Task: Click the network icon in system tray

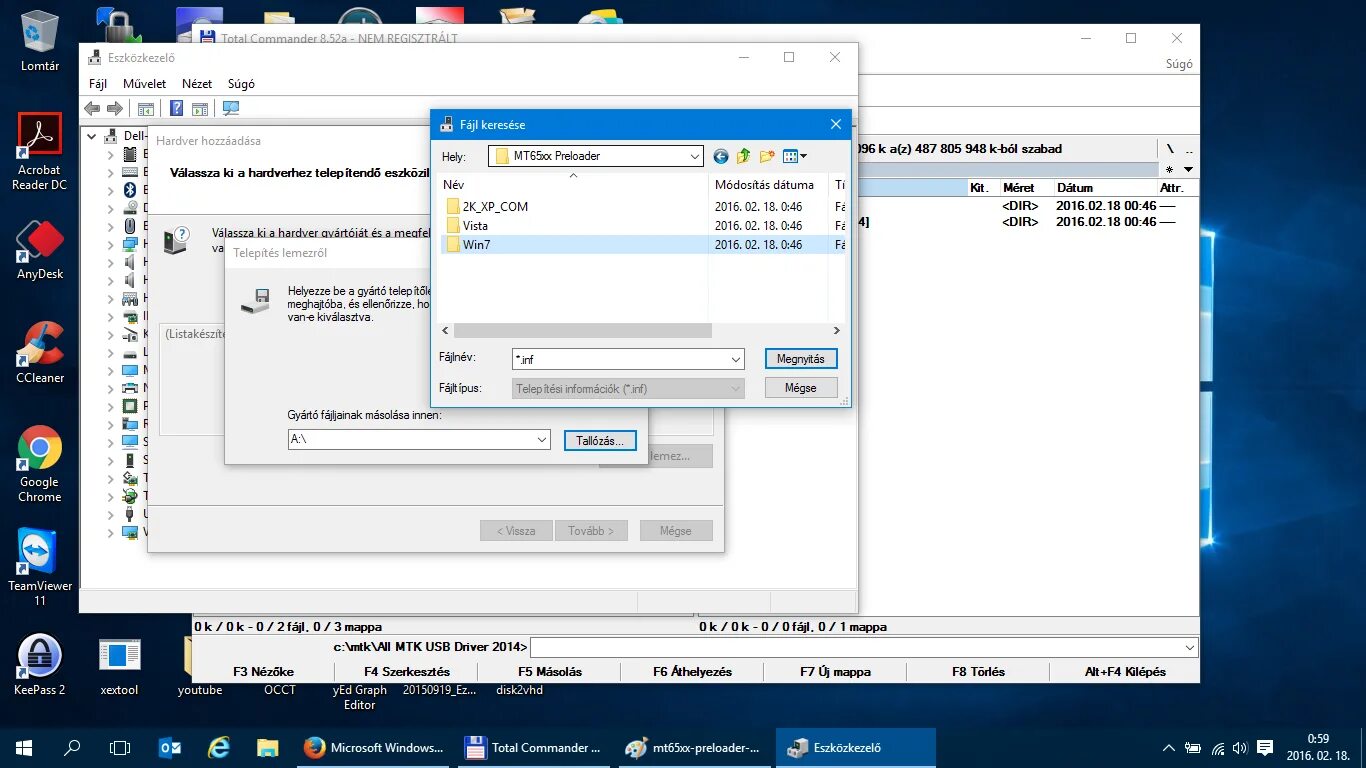Action: coord(1218,747)
